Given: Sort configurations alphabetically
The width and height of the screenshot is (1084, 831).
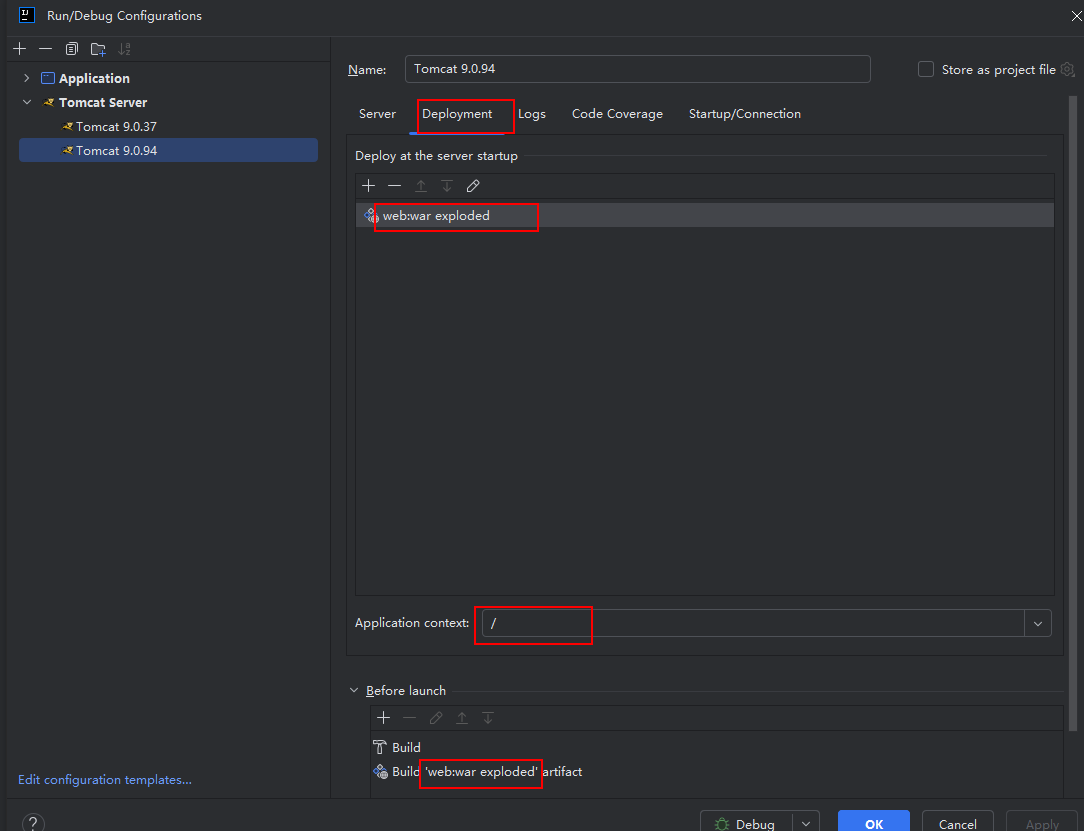Looking at the screenshot, I should point(124,48).
